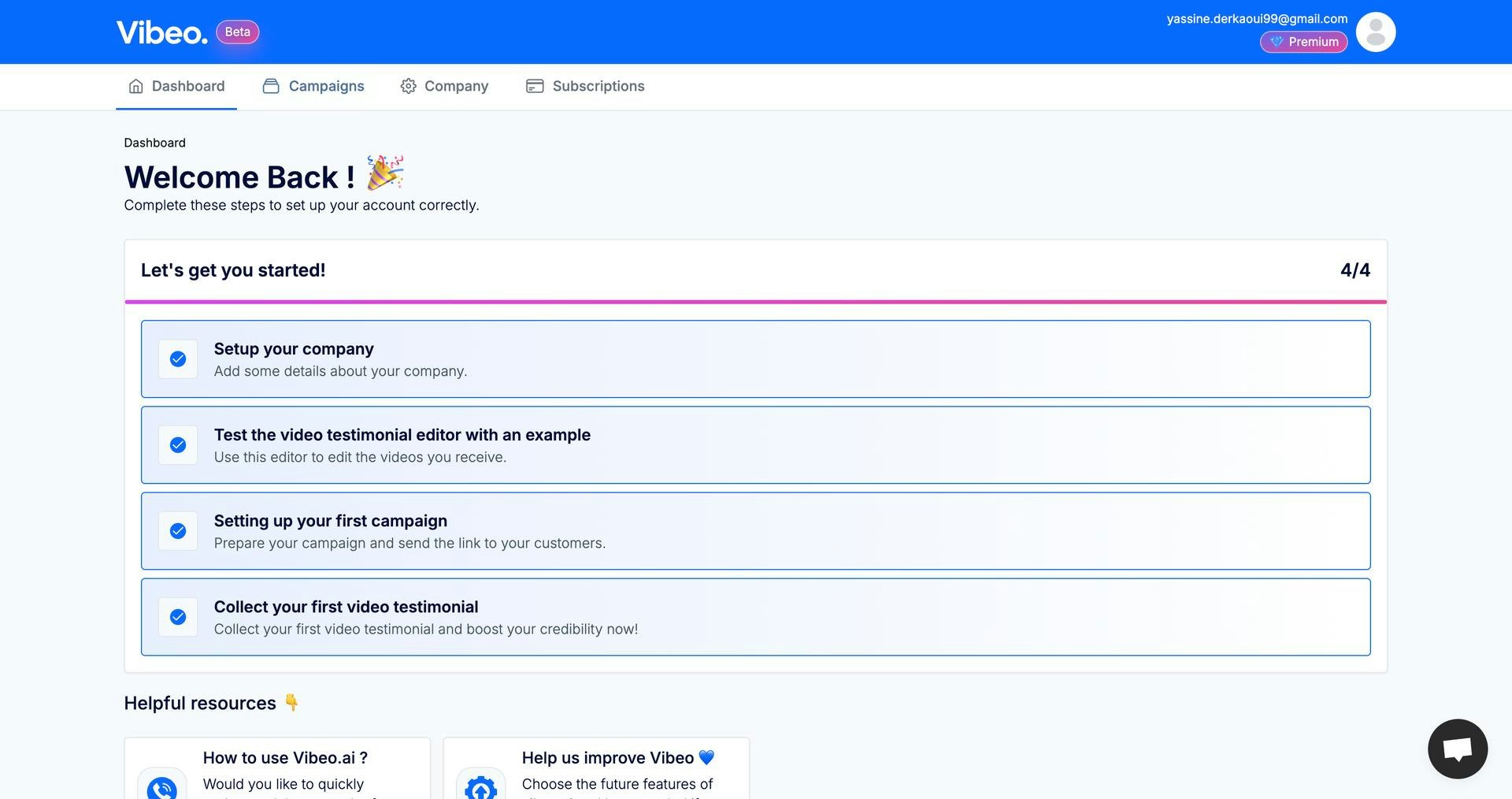
Task: Click the Premium diamond icon
Action: 1277,42
